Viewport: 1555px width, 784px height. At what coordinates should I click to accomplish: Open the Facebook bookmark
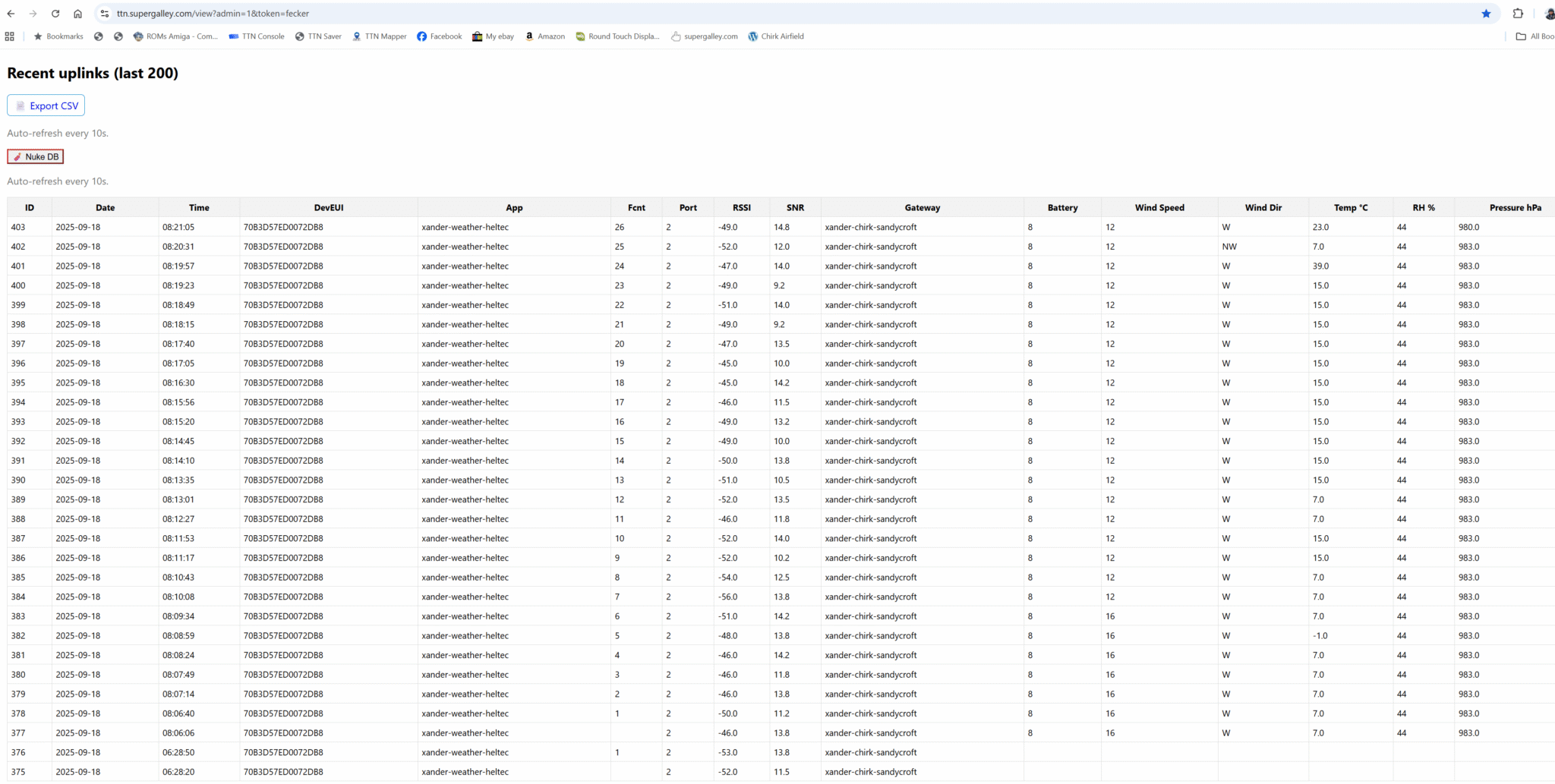click(x=439, y=36)
